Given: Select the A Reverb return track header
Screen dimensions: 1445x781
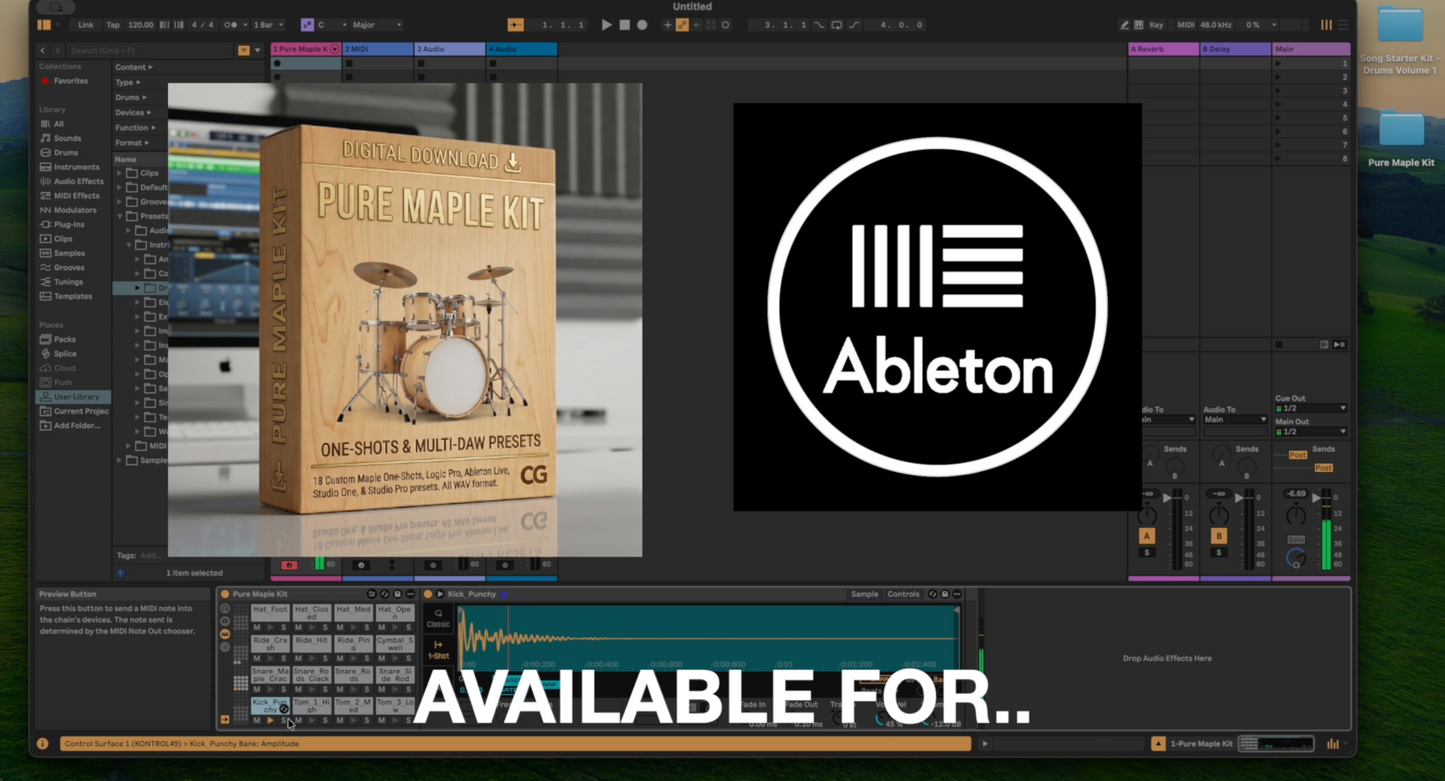Looking at the screenshot, I should (1163, 49).
